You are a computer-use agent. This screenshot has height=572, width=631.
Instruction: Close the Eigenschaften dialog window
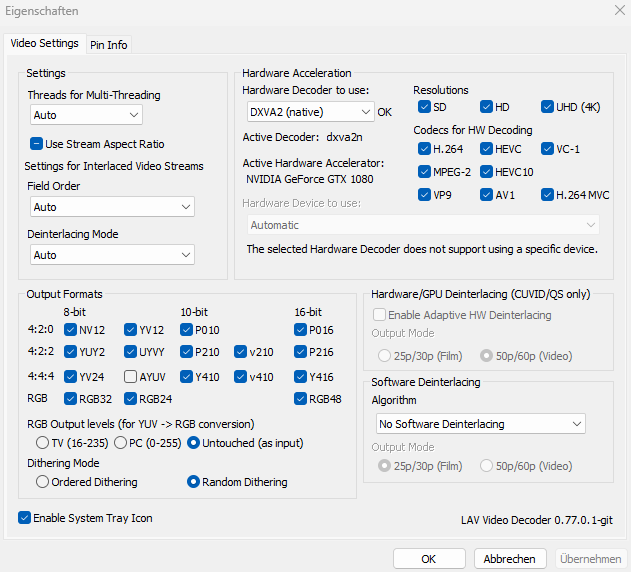coord(613,11)
